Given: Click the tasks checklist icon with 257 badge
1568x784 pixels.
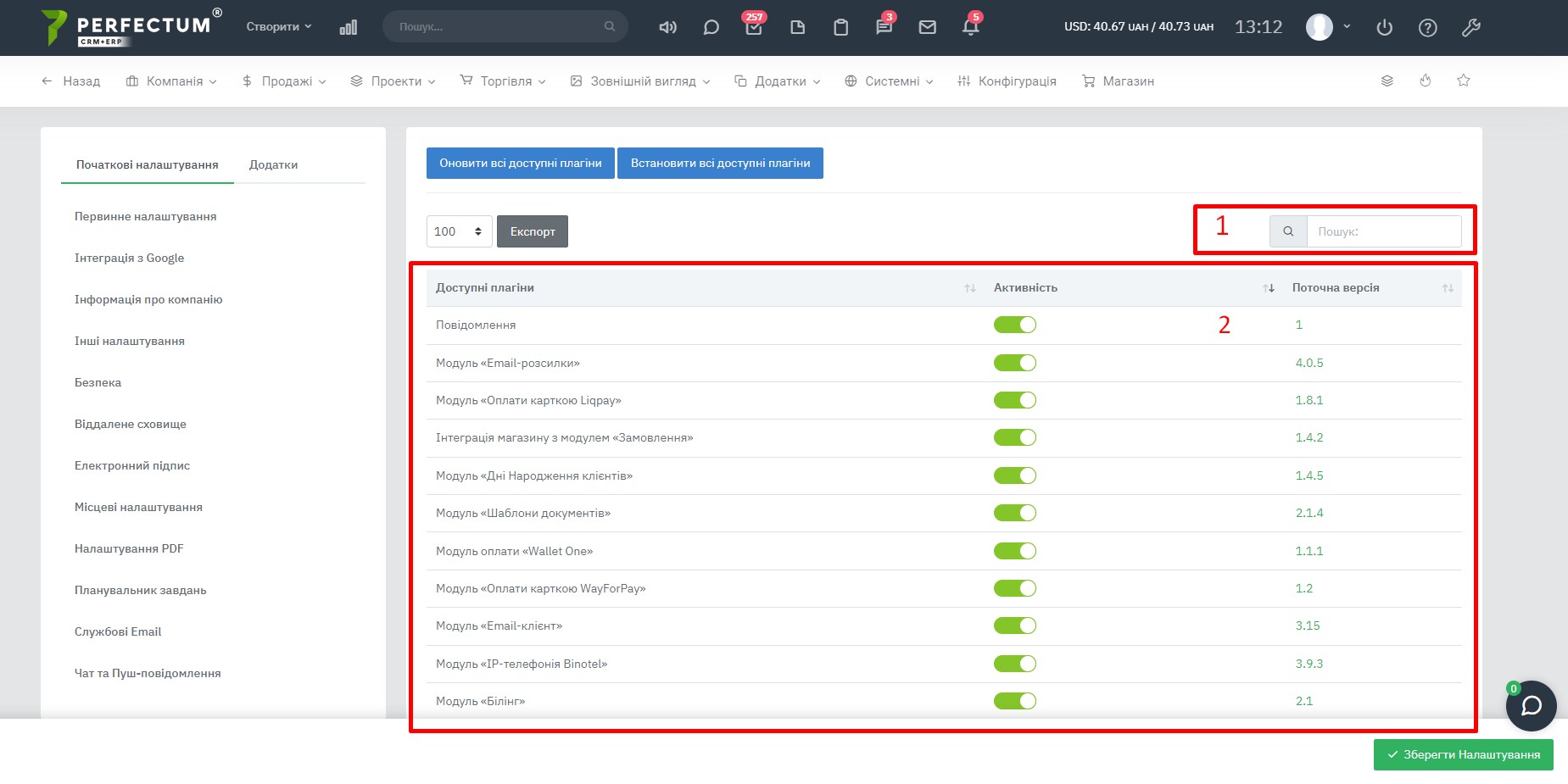Looking at the screenshot, I should [x=753, y=27].
